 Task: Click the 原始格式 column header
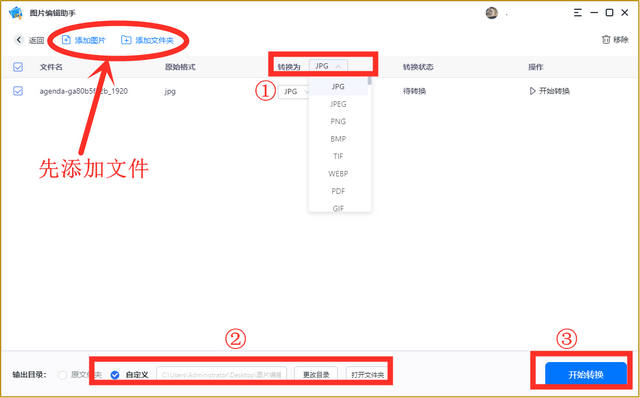(180, 67)
